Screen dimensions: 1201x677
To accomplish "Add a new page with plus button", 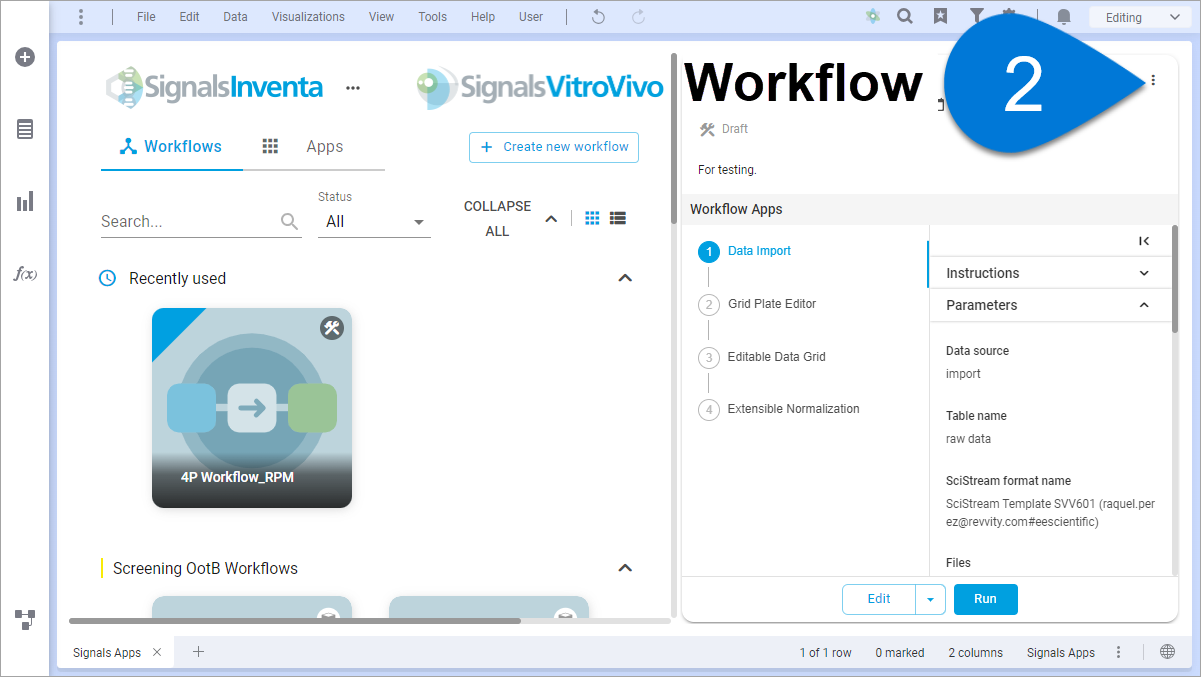I will [x=198, y=652].
